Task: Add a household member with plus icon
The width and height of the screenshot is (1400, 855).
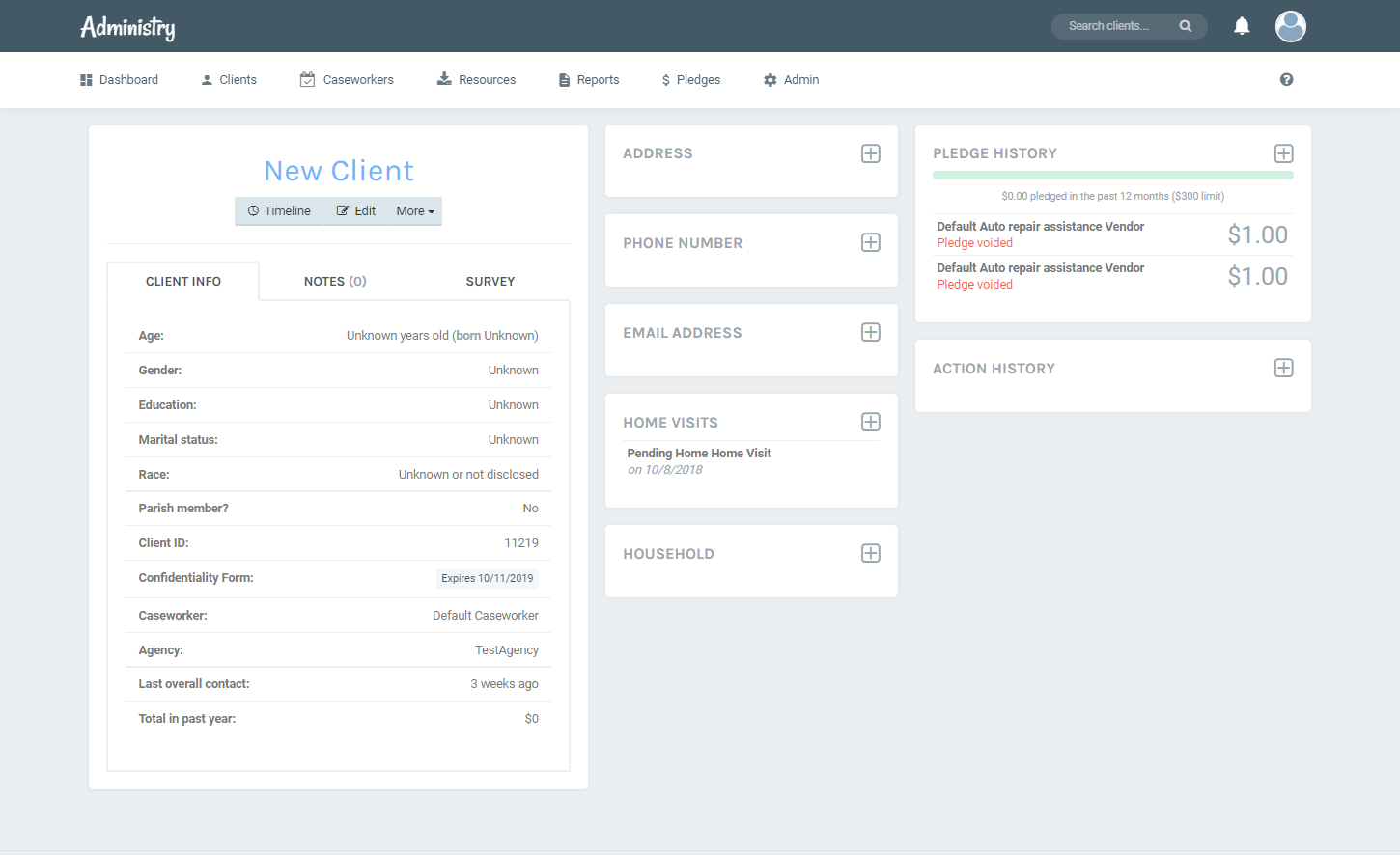Action: [870, 554]
